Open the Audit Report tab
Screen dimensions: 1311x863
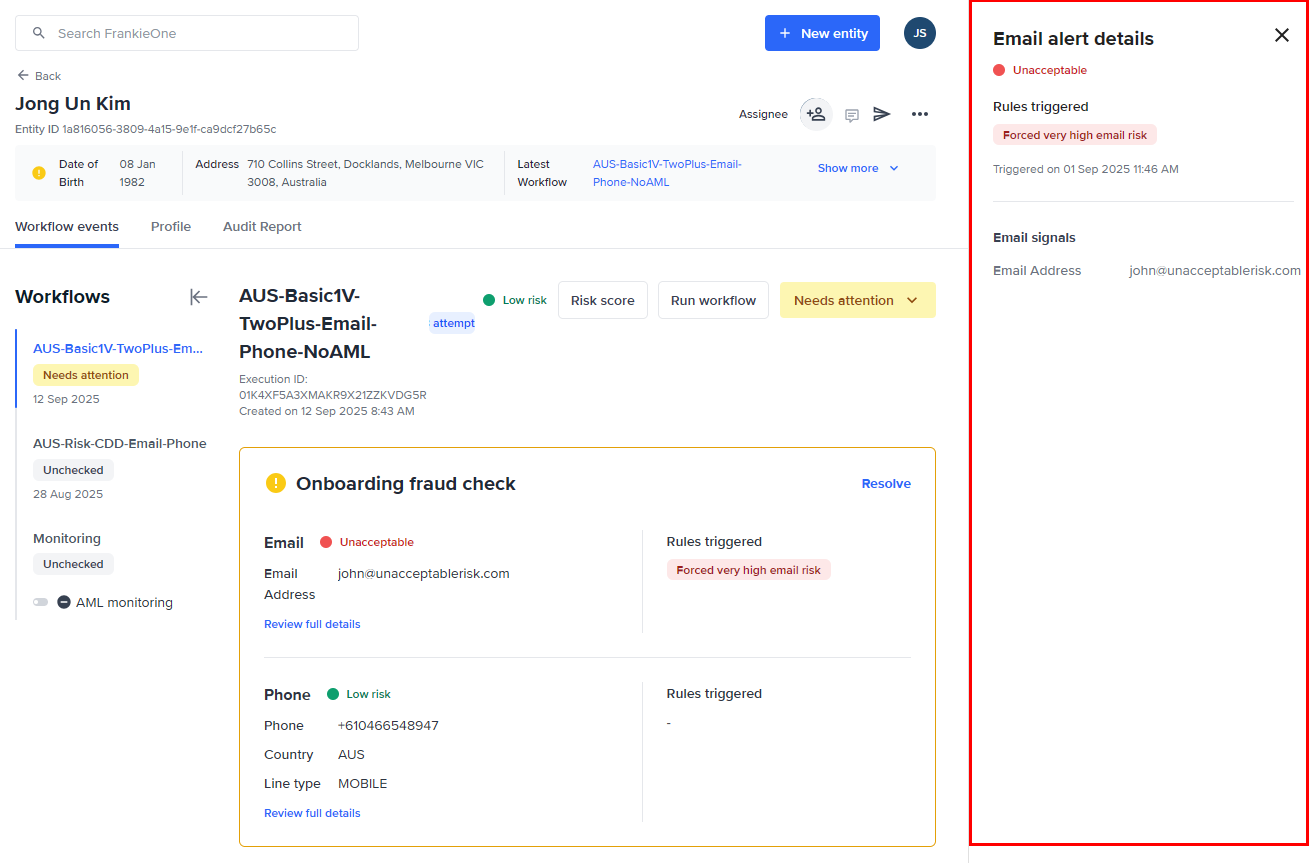262,227
